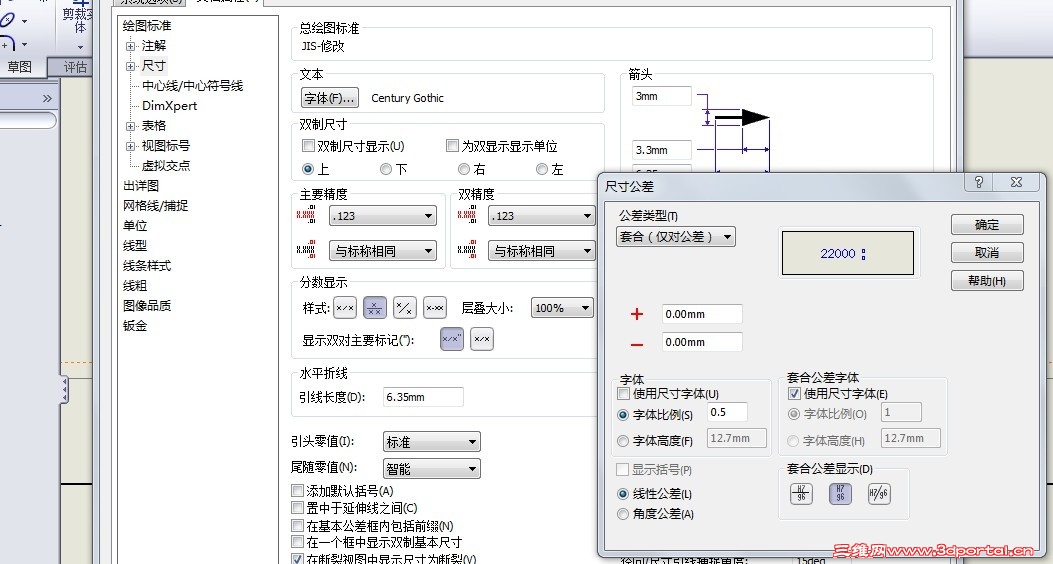Screen dimensions: 1053x564
Task: Select the 线性公差 radio button
Action: point(623,494)
